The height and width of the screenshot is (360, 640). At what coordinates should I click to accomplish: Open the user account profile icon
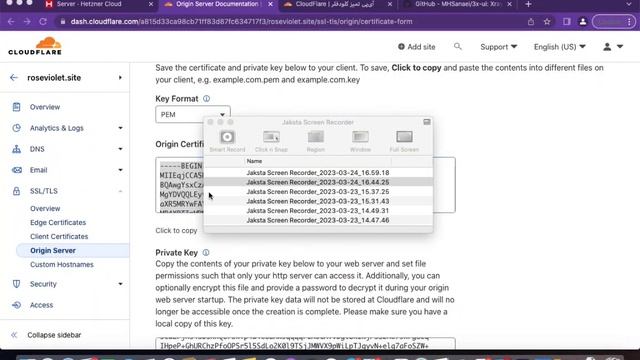pos(607,47)
